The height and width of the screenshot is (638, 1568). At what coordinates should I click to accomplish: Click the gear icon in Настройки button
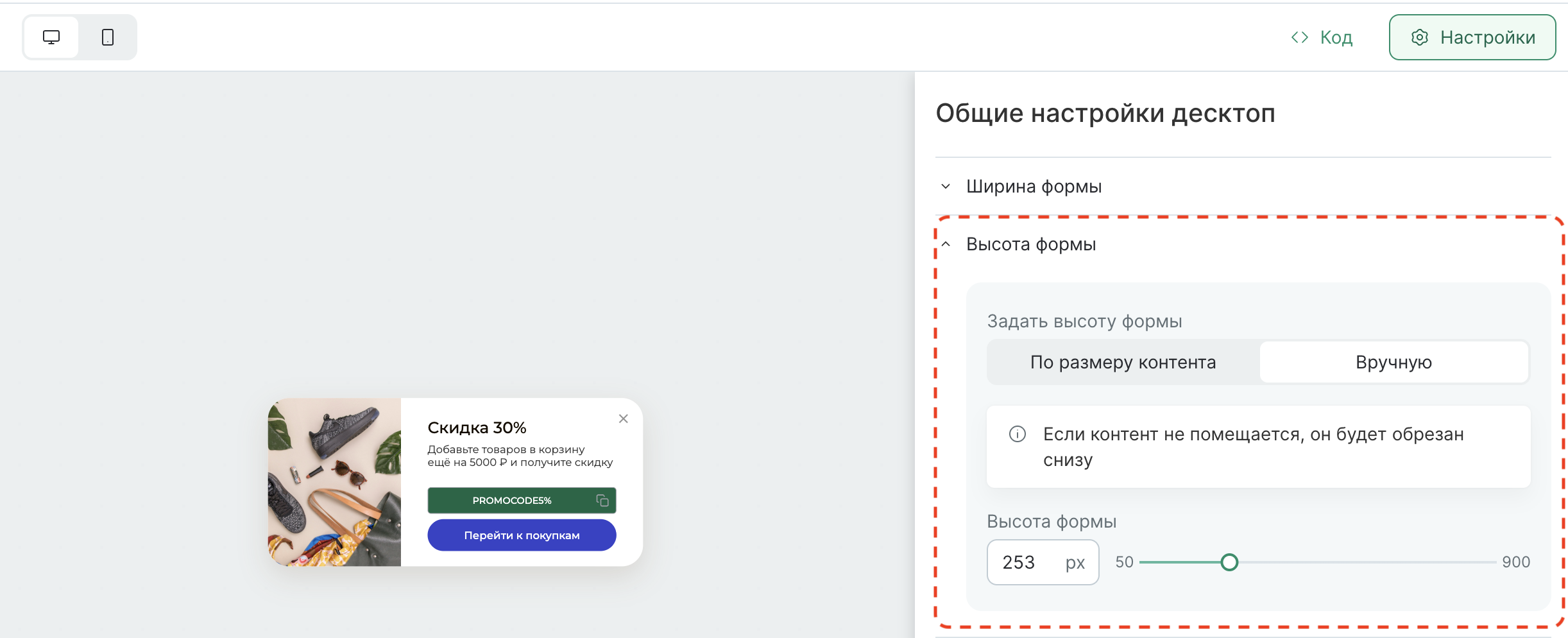click(1421, 37)
